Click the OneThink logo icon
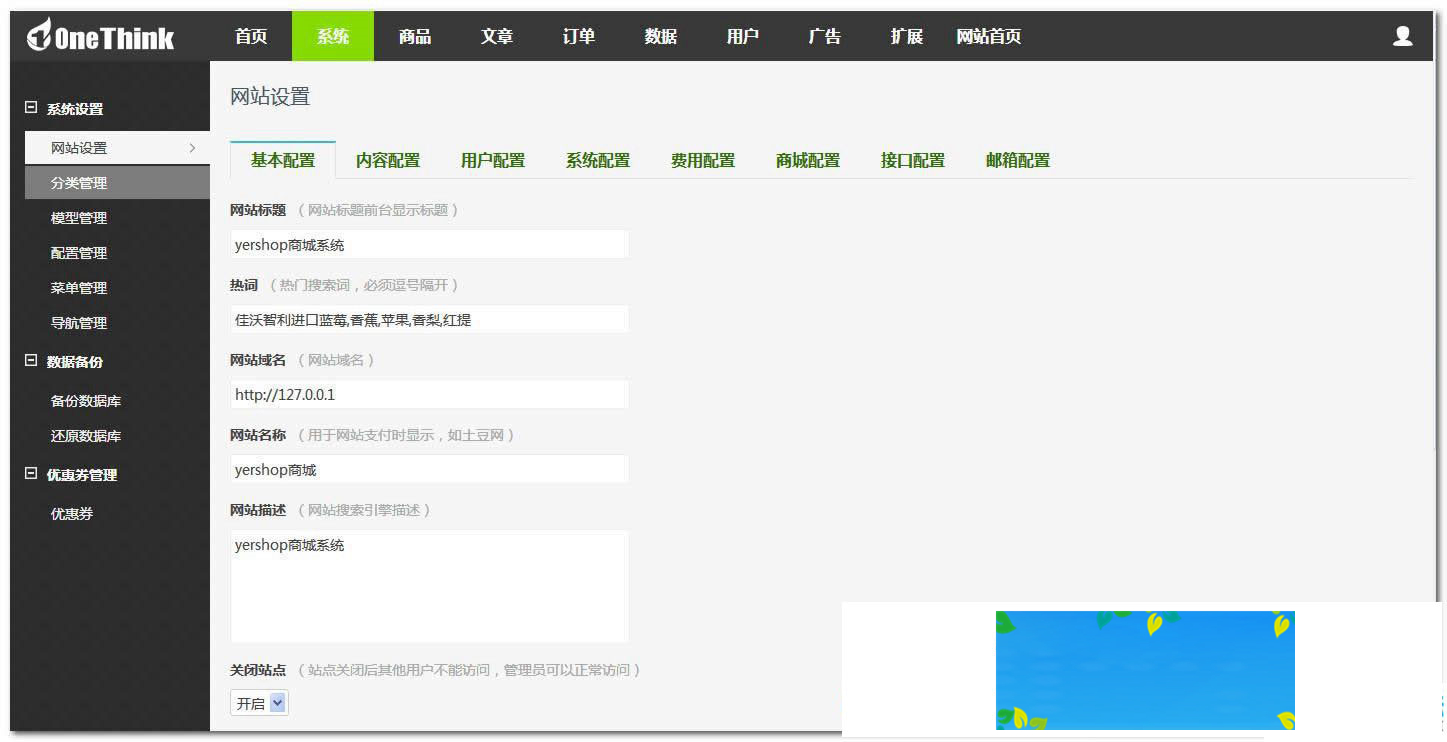1447x742 pixels. point(38,34)
